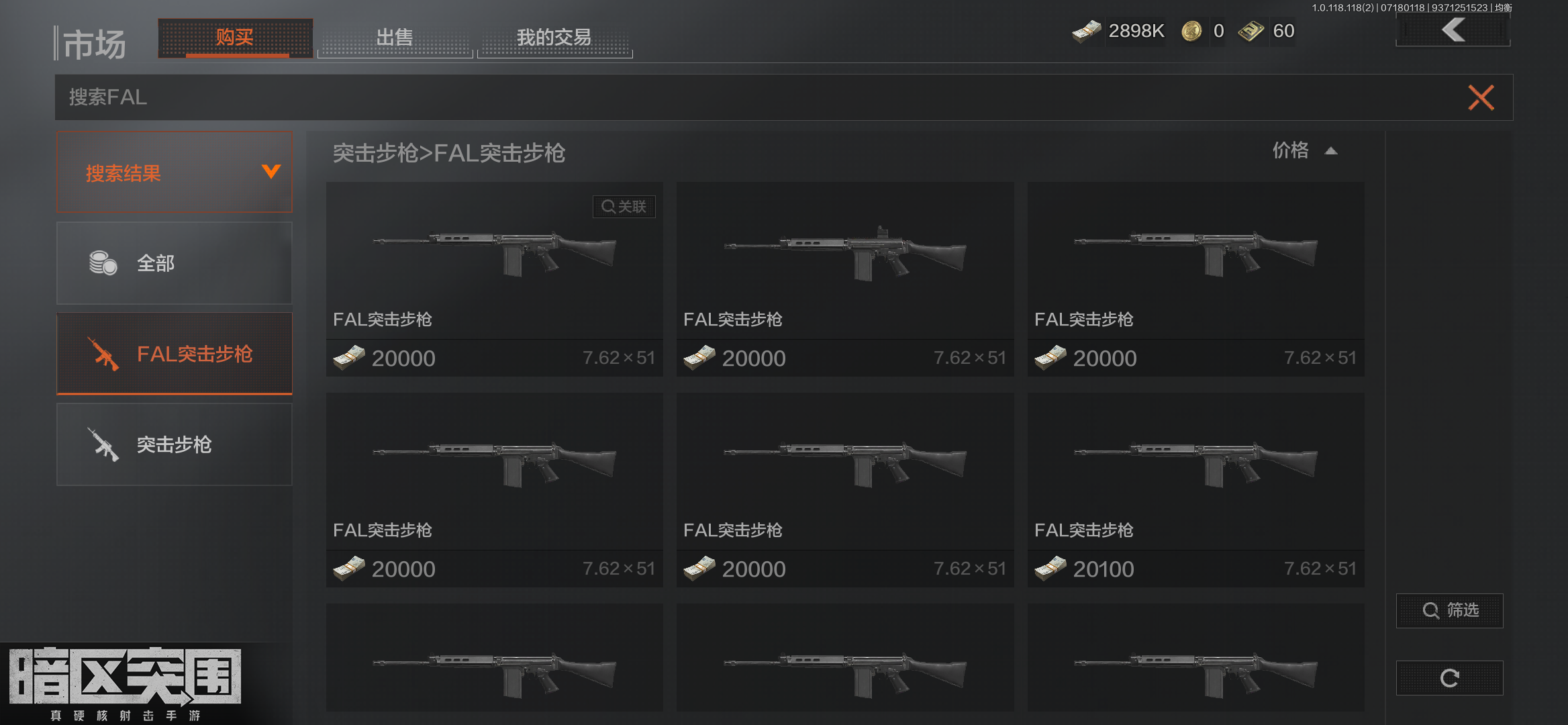Switch to the 出售 tab

pyautogui.click(x=395, y=38)
